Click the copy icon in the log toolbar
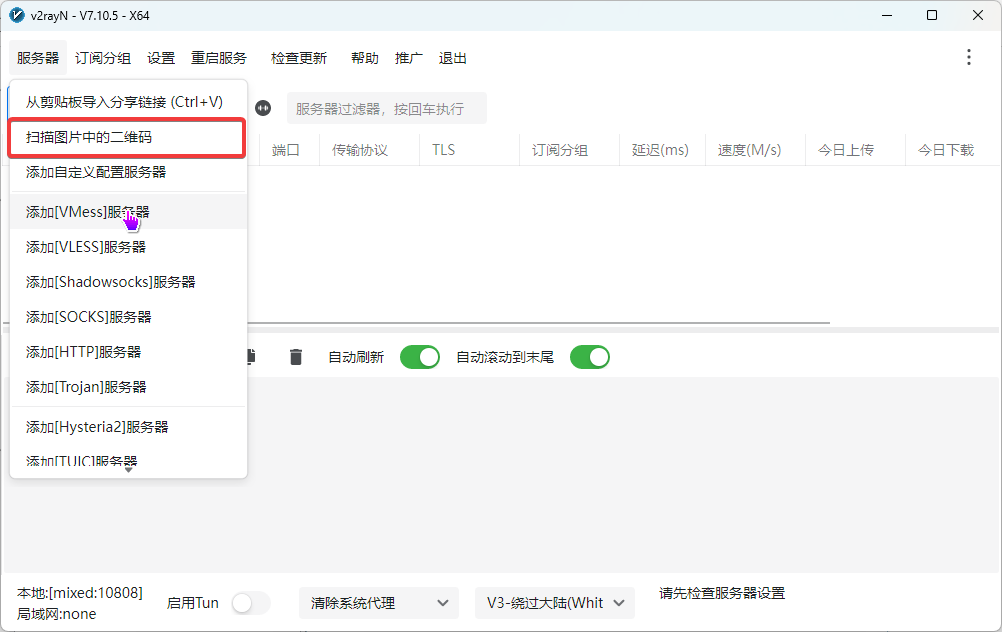 [250, 357]
